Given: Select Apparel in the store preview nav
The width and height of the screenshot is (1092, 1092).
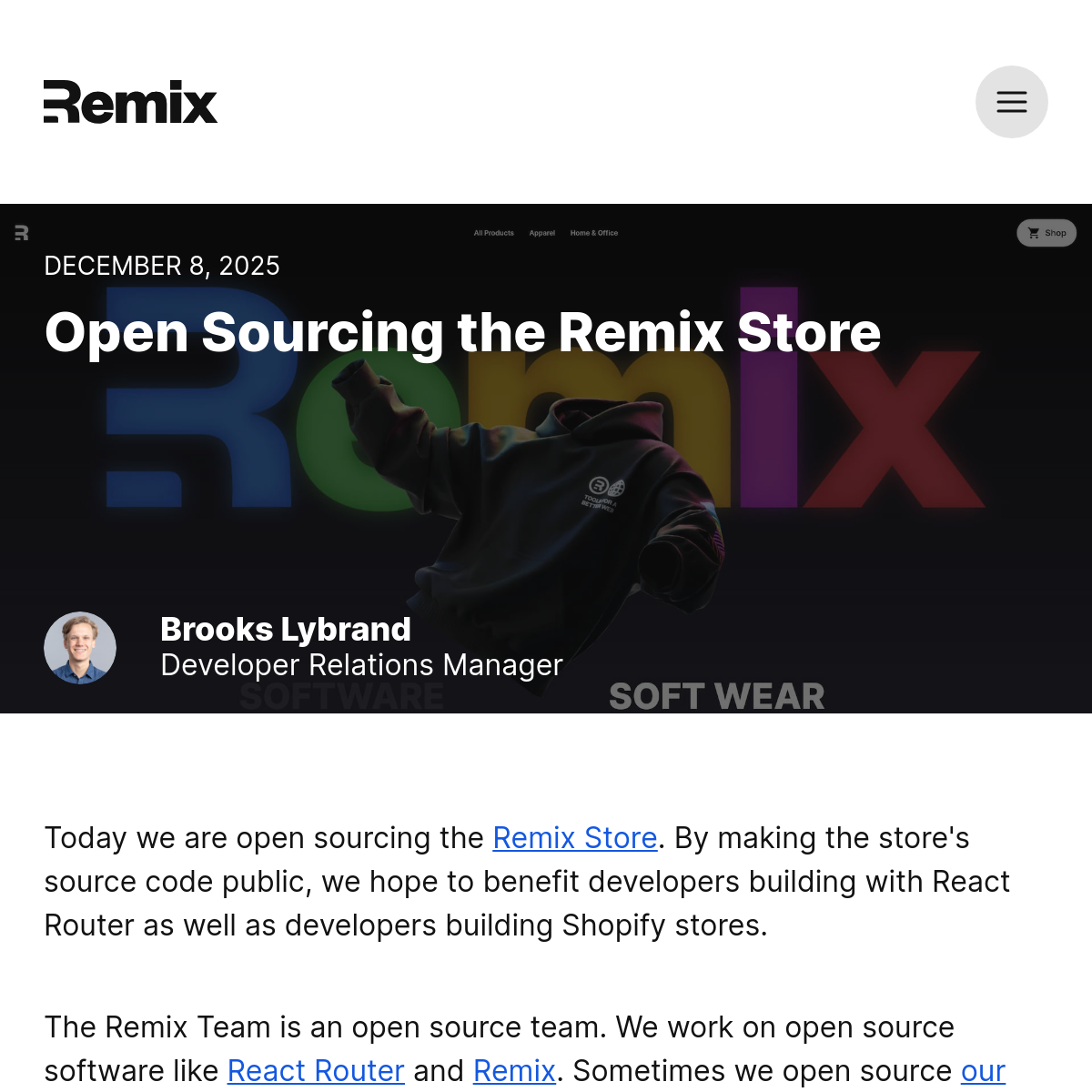Looking at the screenshot, I should [x=541, y=233].
